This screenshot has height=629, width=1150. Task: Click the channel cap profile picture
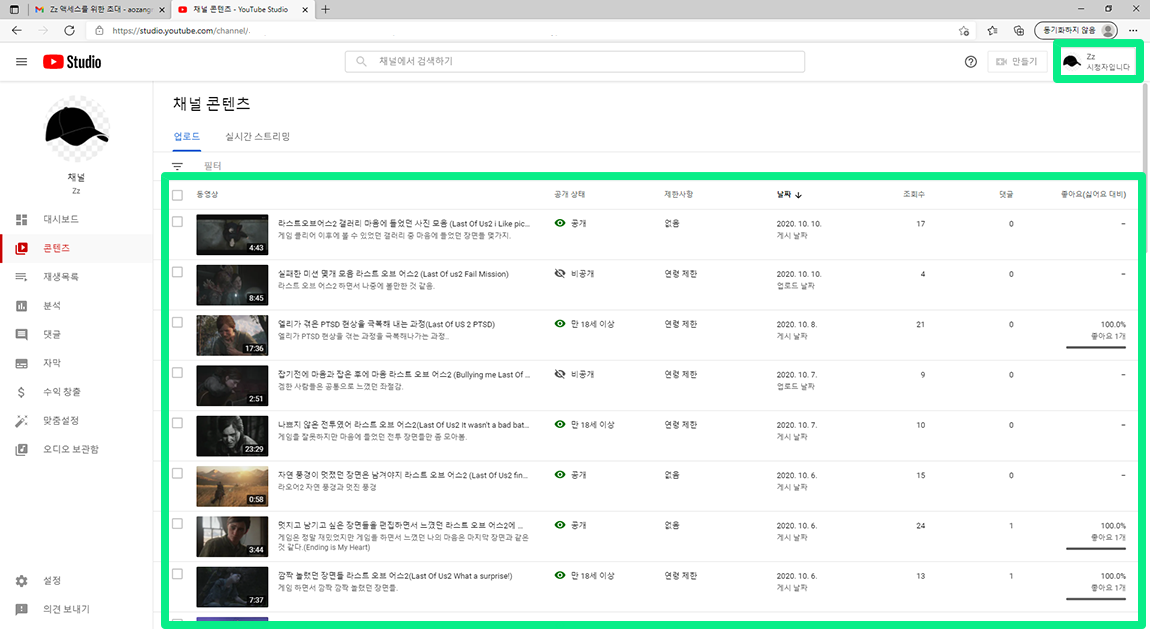76,129
